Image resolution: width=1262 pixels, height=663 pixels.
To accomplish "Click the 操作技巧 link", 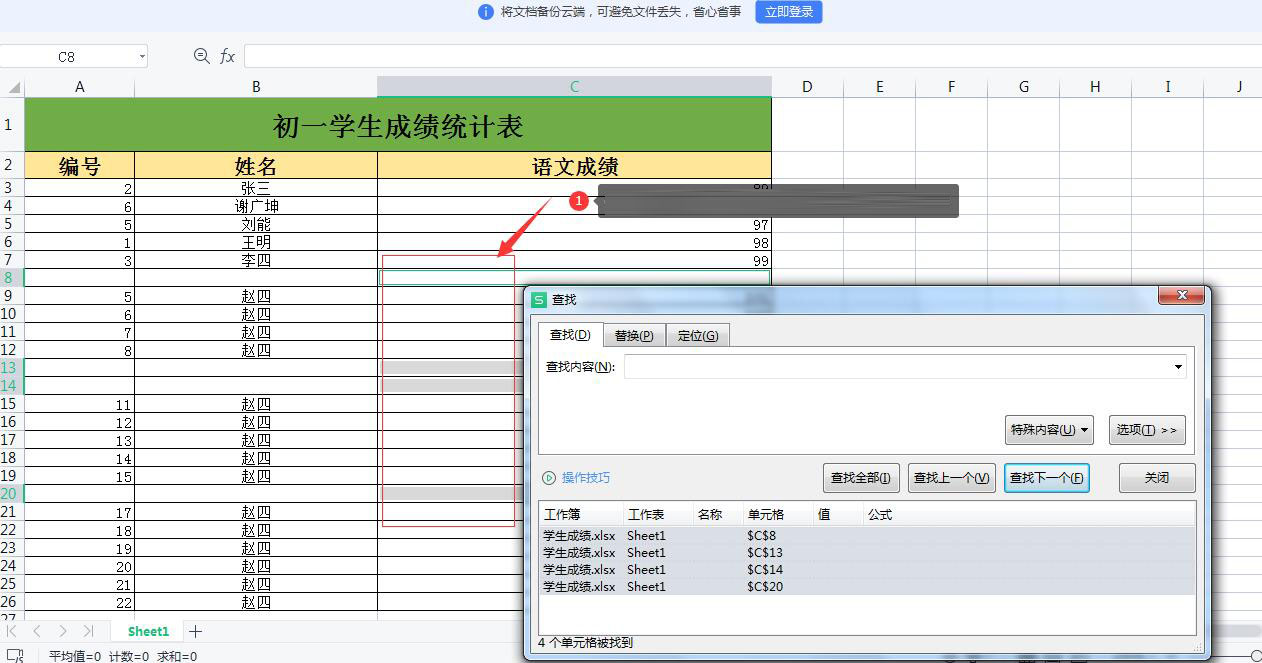I will point(585,478).
